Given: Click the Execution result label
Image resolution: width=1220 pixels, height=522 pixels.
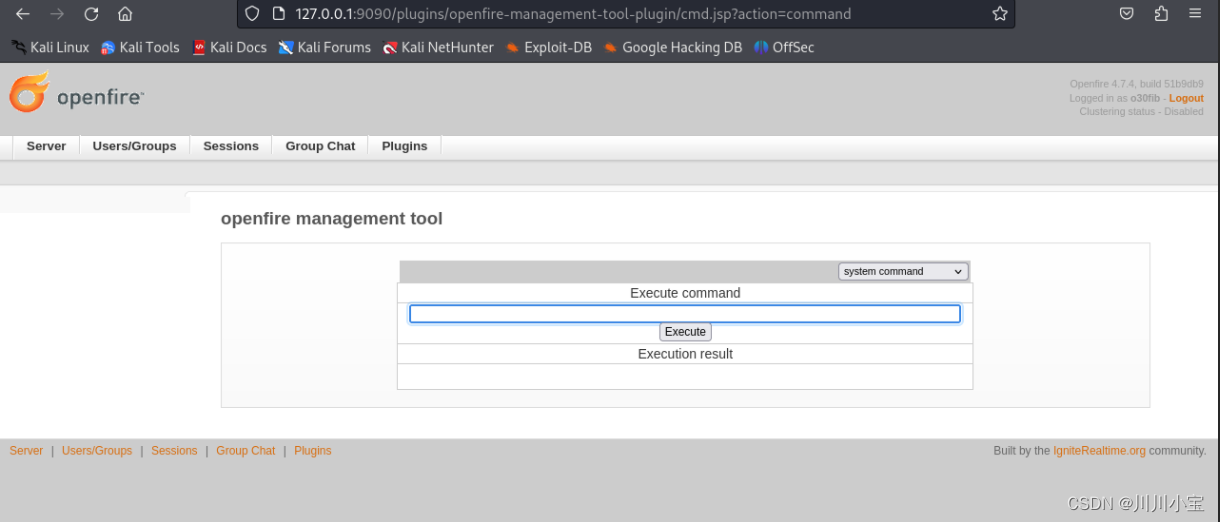Looking at the screenshot, I should [x=685, y=354].
